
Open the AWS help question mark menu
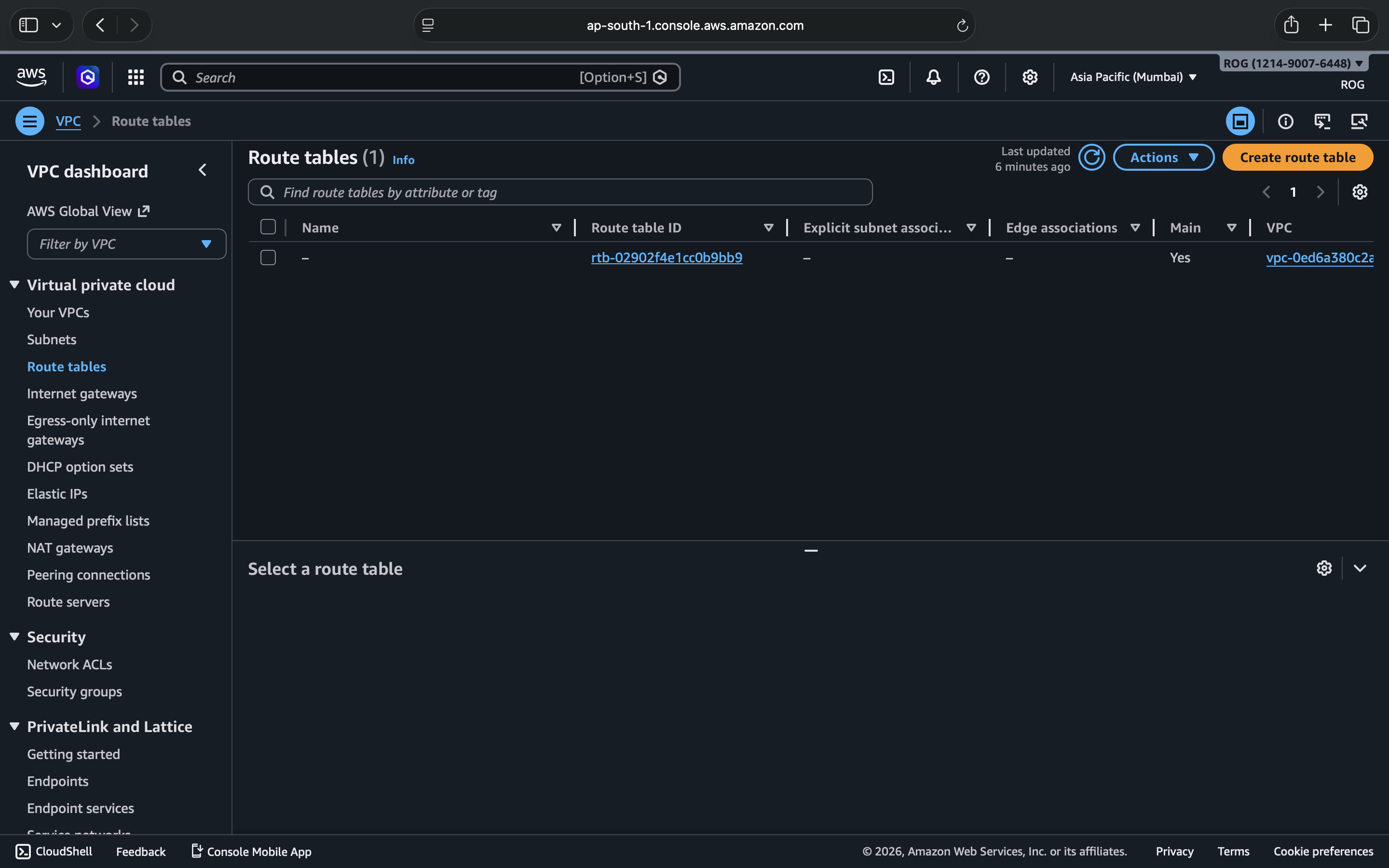point(981,77)
